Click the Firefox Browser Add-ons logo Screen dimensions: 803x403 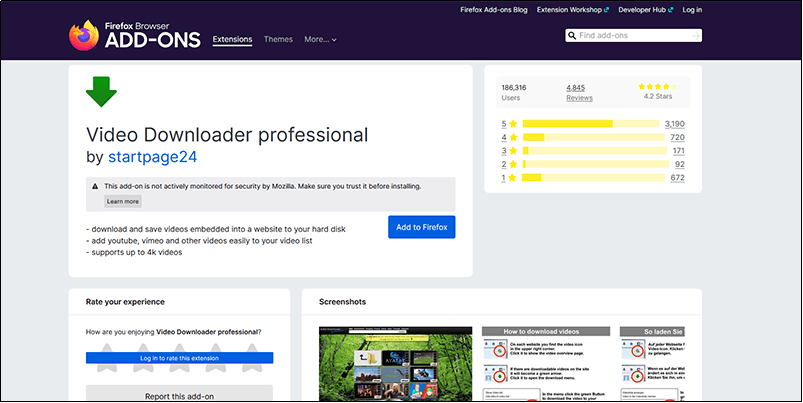point(135,35)
